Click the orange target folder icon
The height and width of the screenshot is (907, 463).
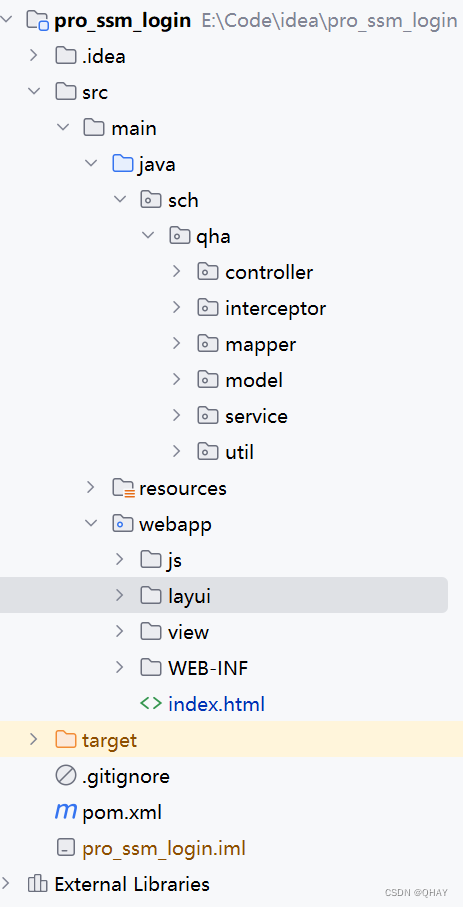point(65,740)
